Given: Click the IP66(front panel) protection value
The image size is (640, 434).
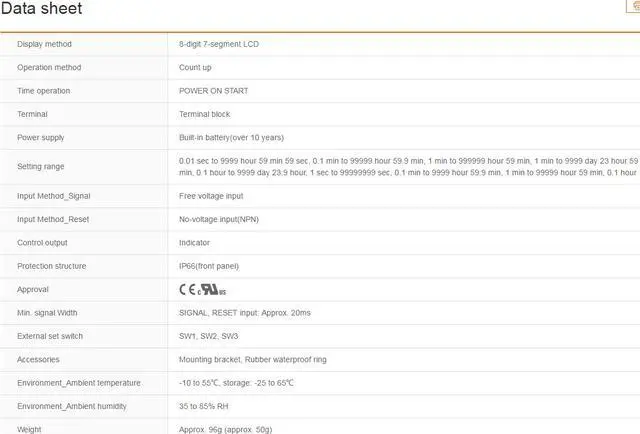Looking at the screenshot, I should click(x=209, y=266).
